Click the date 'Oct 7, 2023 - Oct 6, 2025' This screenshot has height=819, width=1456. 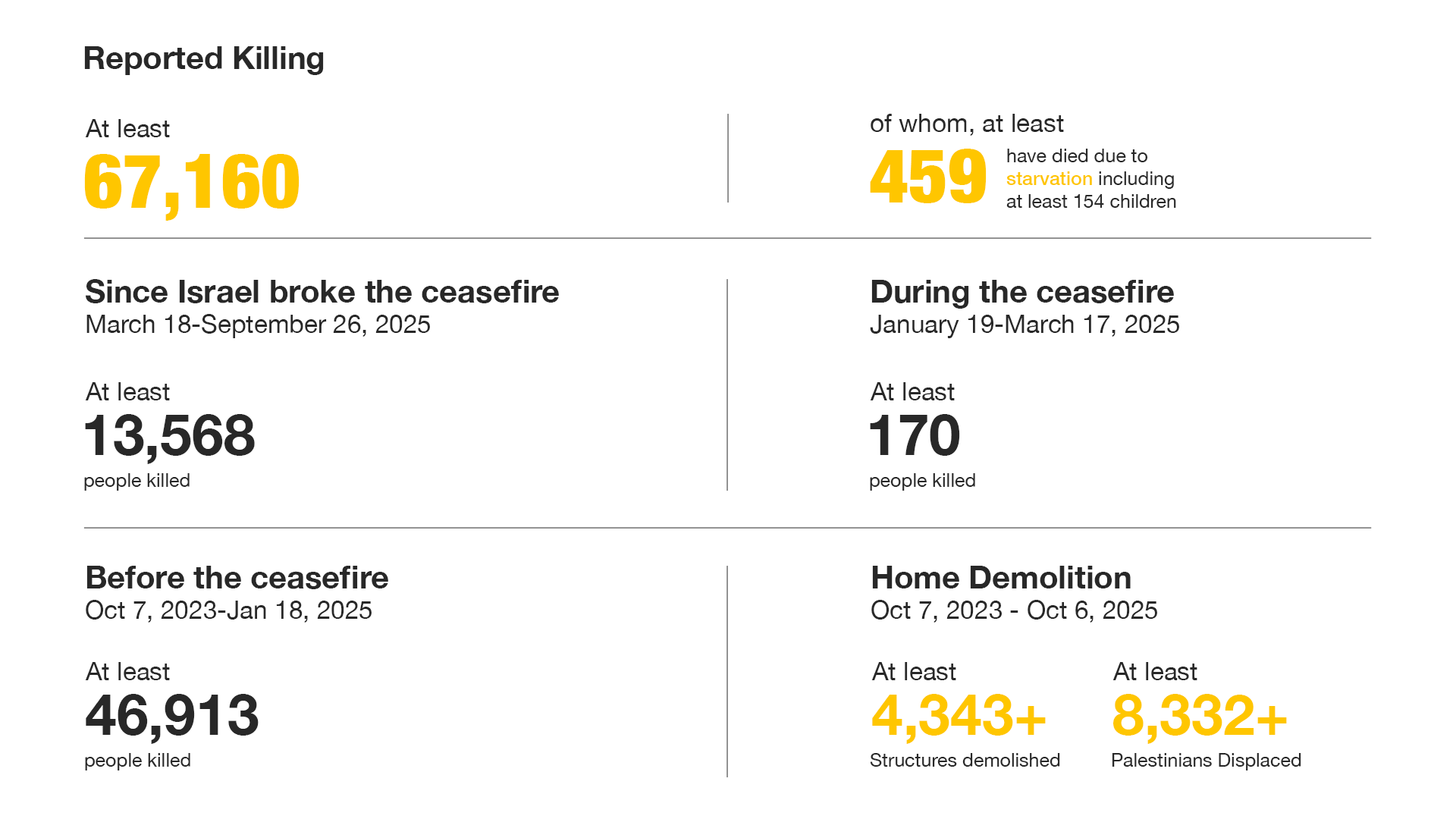(x=1013, y=610)
